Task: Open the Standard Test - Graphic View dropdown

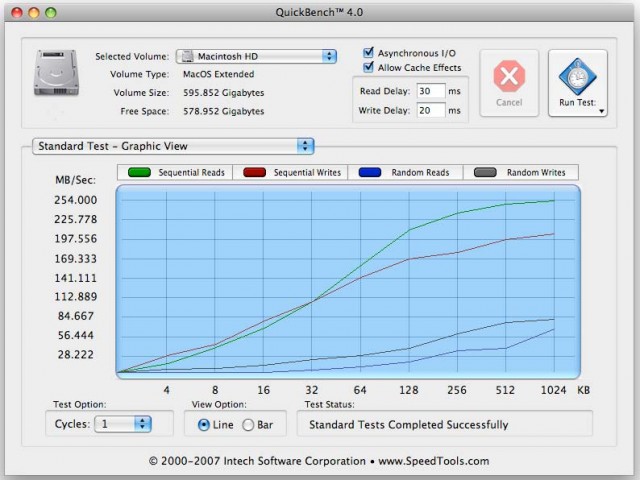Action: (x=173, y=146)
